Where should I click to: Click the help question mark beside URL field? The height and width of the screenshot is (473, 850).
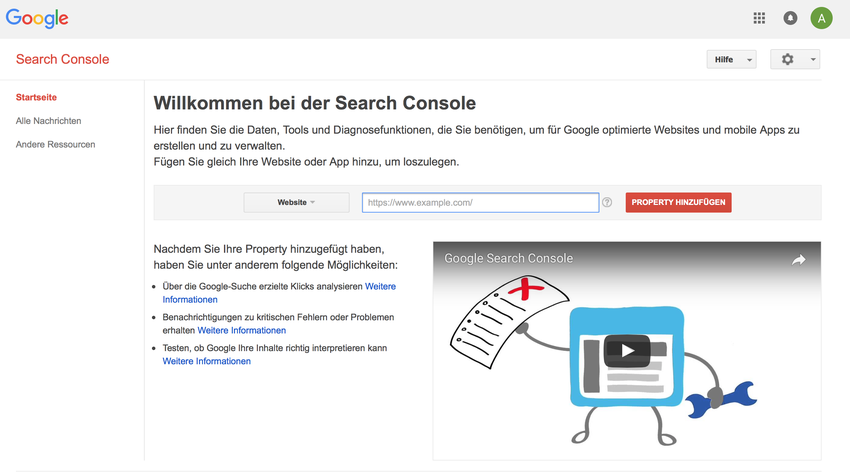point(607,202)
